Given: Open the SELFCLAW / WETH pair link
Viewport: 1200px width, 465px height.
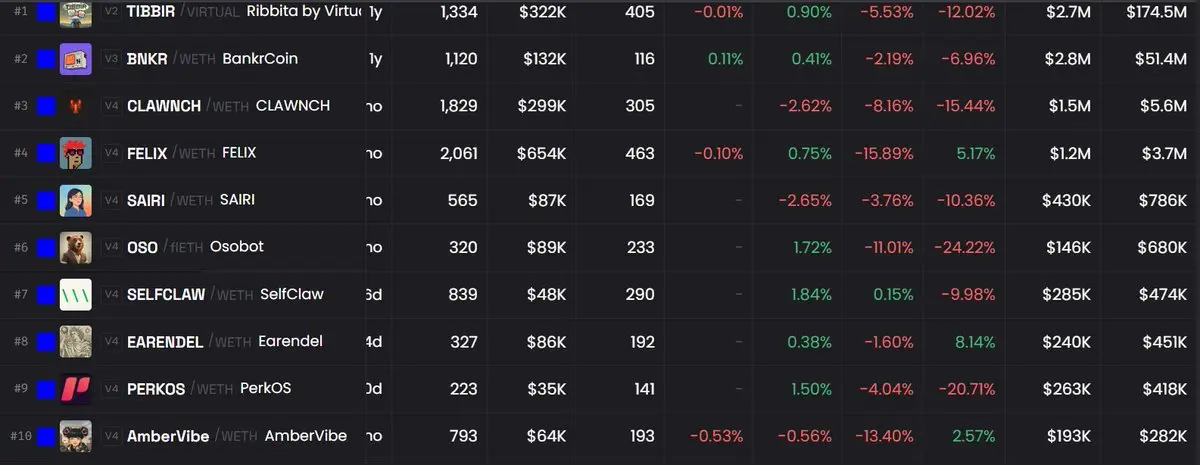Looking at the screenshot, I should [190, 294].
